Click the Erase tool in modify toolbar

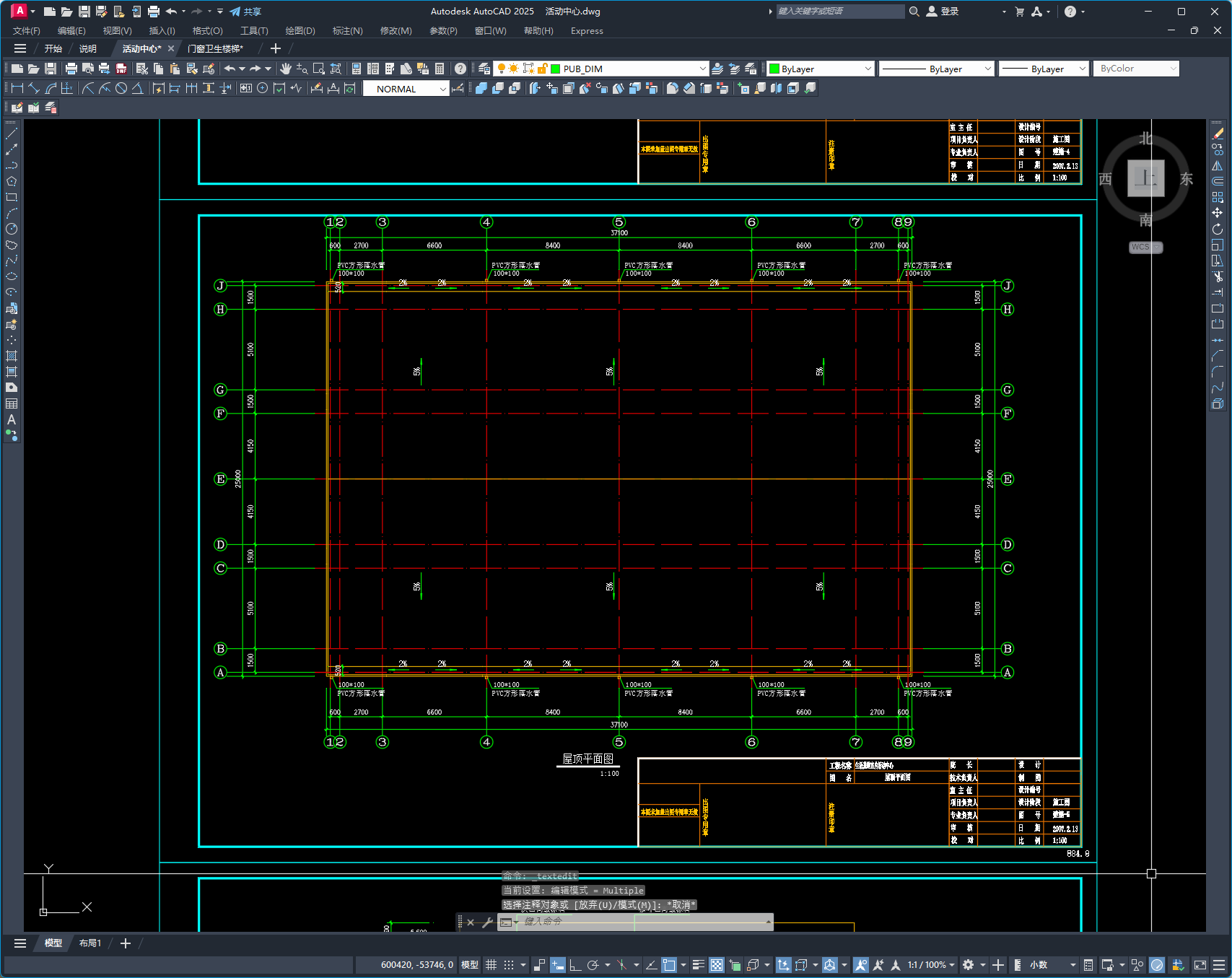(x=1218, y=134)
